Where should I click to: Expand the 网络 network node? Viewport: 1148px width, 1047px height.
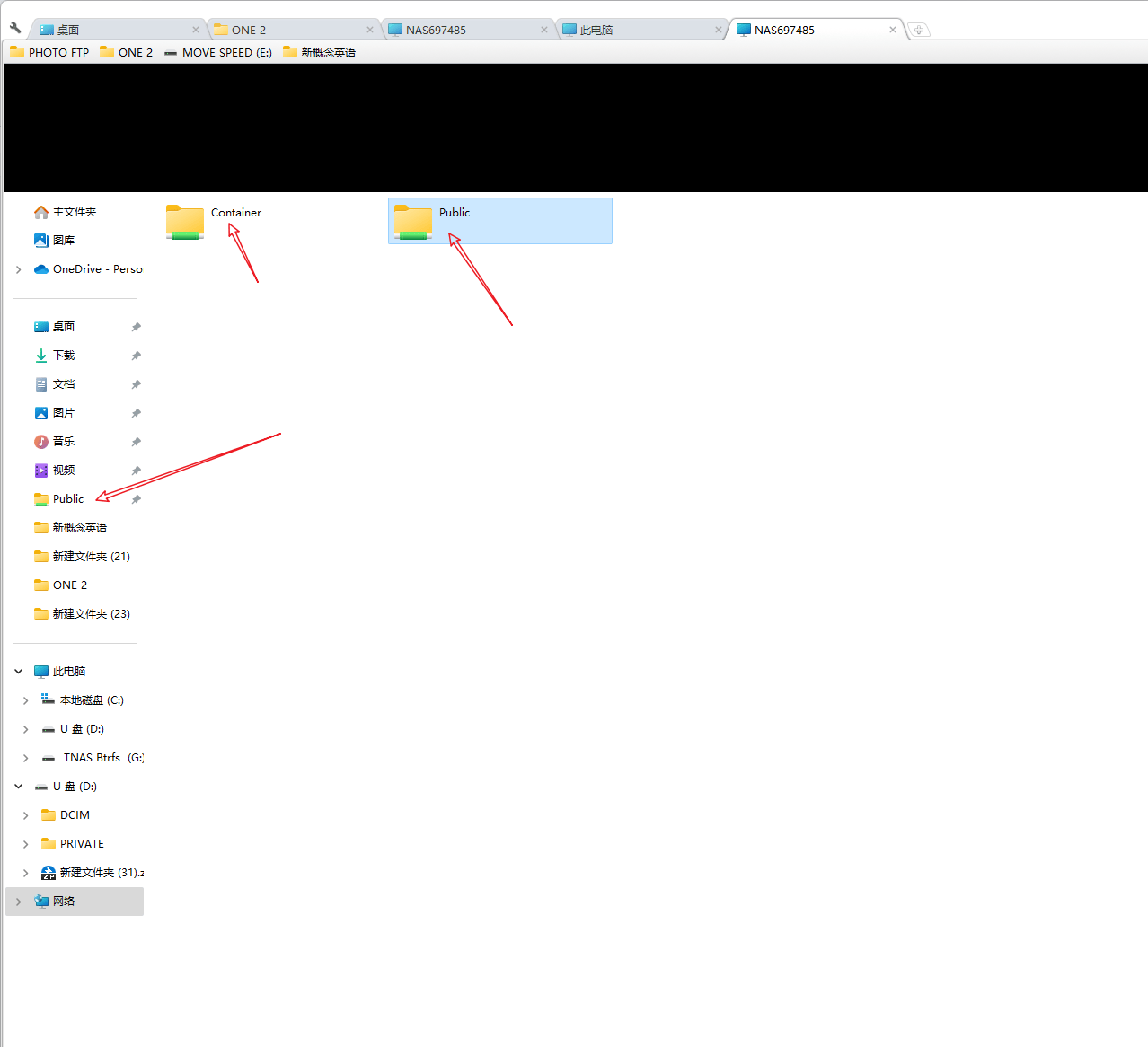click(x=18, y=902)
